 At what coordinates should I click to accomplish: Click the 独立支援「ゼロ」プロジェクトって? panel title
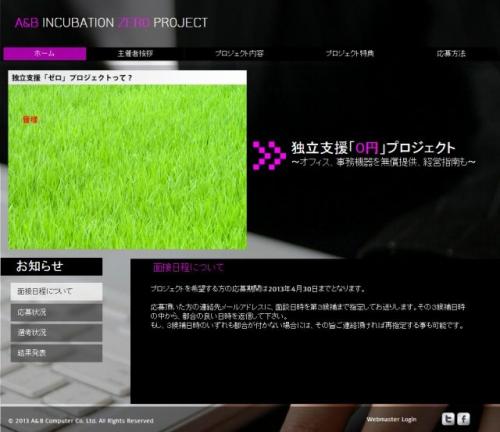pyautogui.click(x=72, y=78)
